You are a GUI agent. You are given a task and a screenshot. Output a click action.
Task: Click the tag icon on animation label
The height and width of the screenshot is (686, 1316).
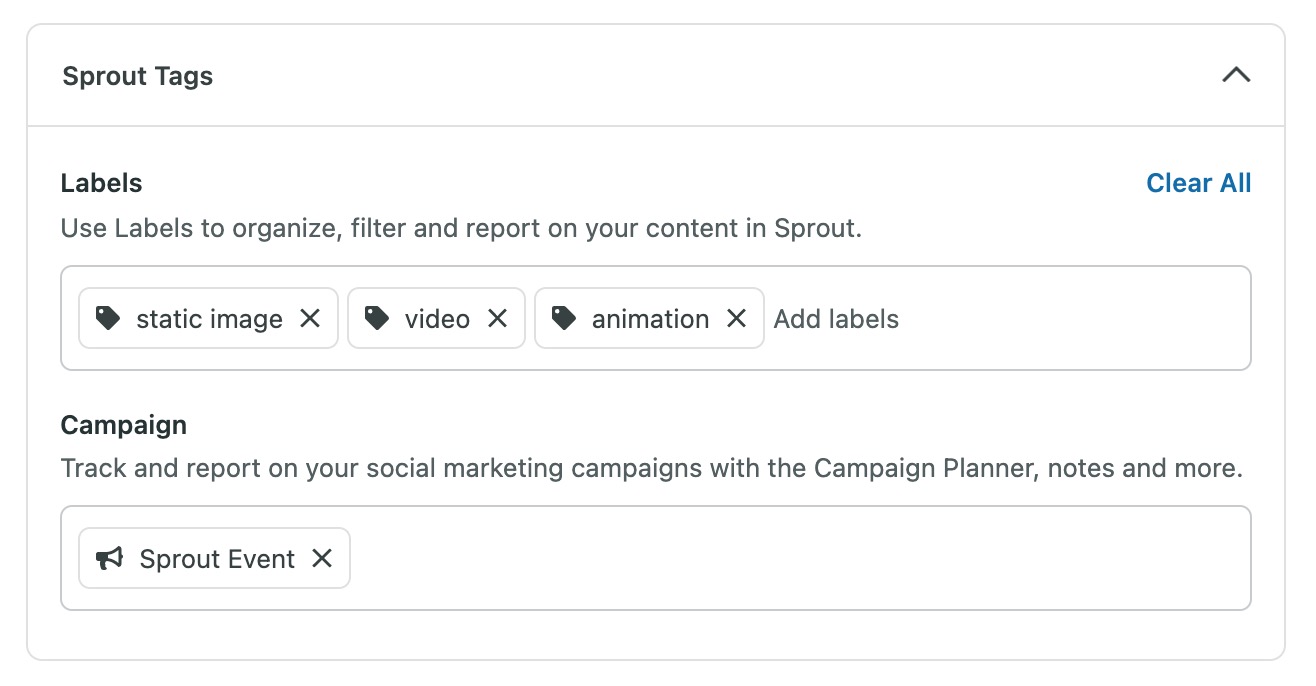tap(564, 319)
